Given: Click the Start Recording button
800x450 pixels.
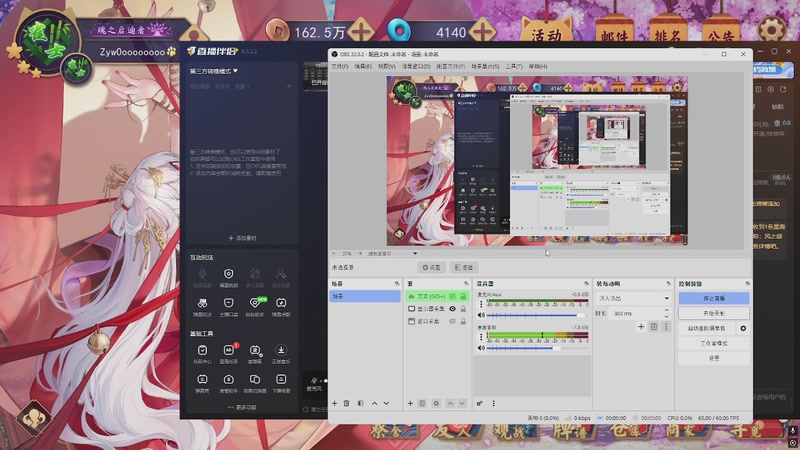Looking at the screenshot, I should point(714,313).
